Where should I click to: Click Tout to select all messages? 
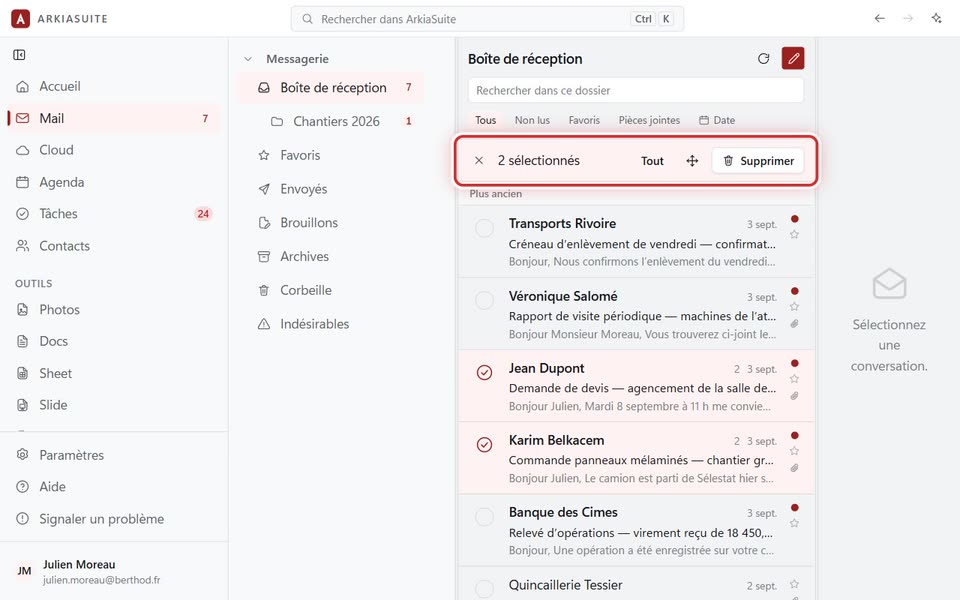[x=652, y=161]
